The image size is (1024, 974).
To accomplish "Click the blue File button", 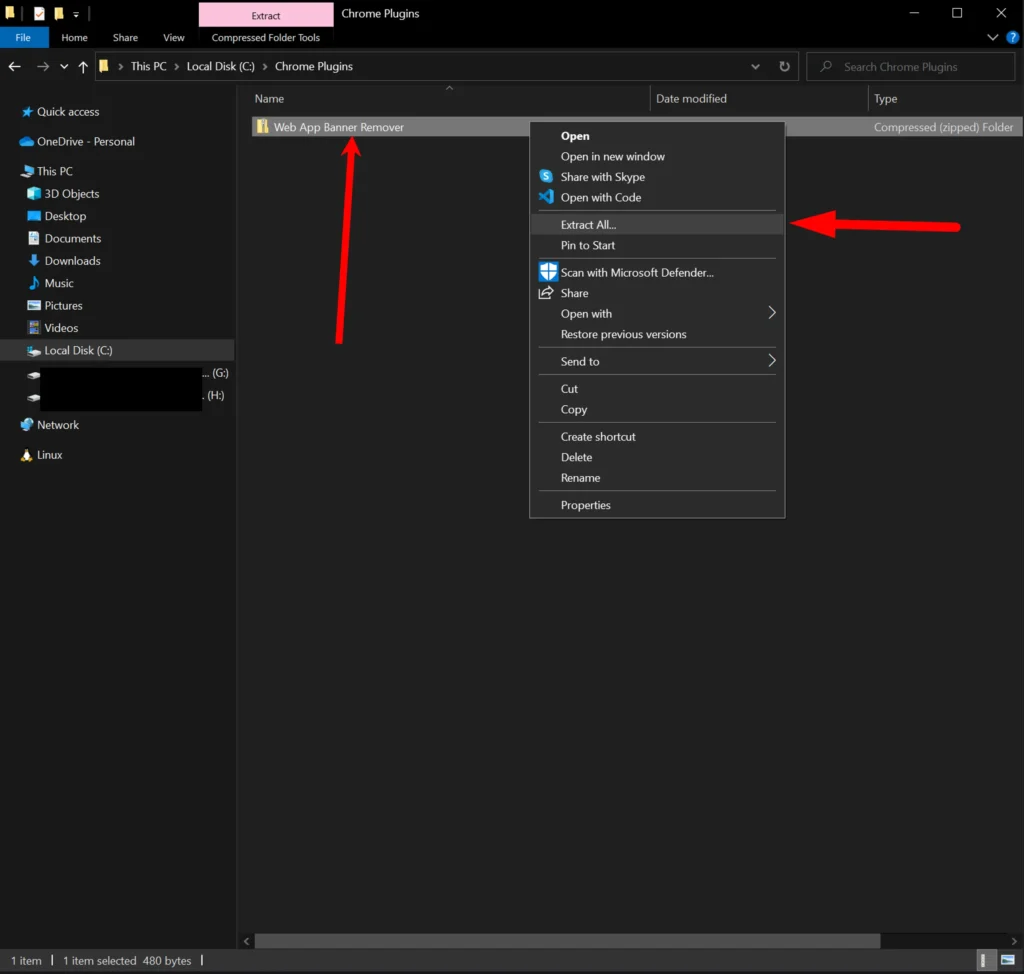I will click(23, 38).
